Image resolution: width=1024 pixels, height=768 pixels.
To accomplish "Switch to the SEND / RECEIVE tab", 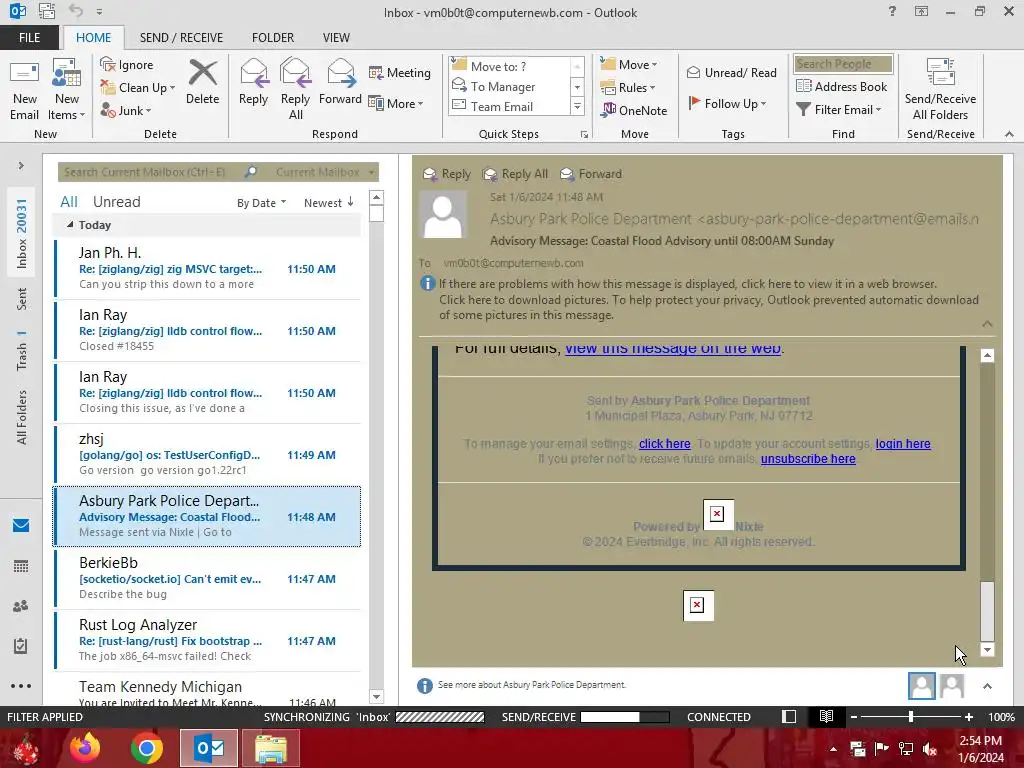I will [x=181, y=38].
